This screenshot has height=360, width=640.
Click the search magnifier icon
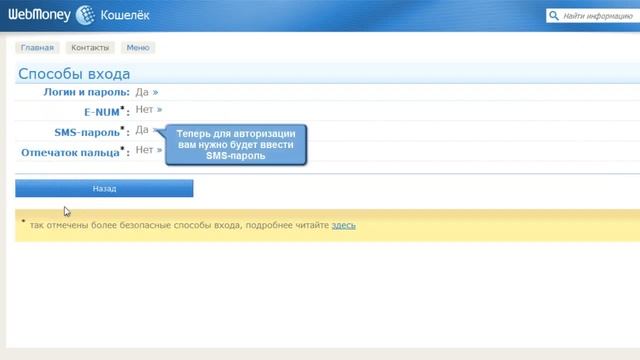click(553, 16)
